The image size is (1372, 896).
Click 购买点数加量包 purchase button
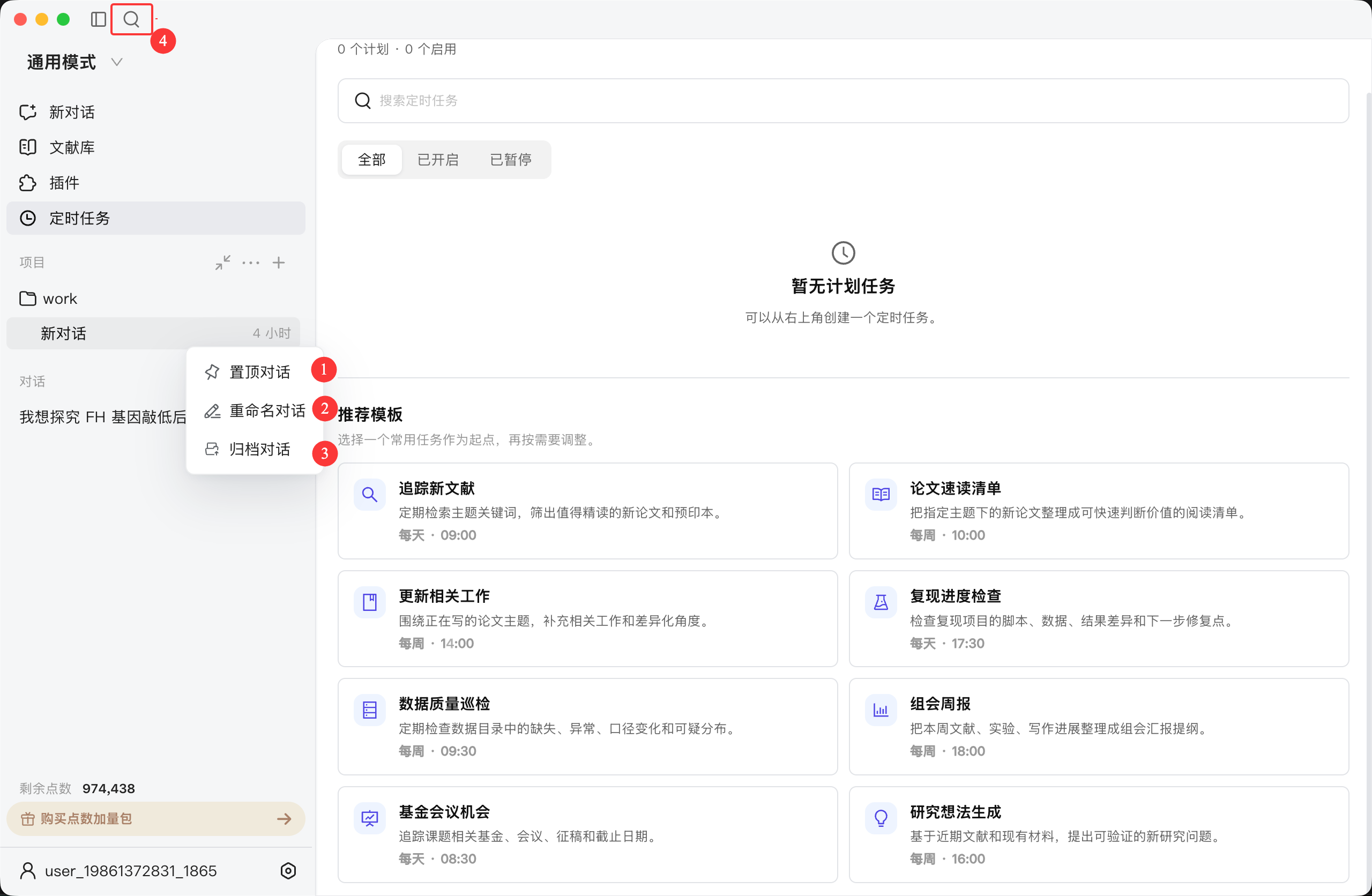coord(155,819)
